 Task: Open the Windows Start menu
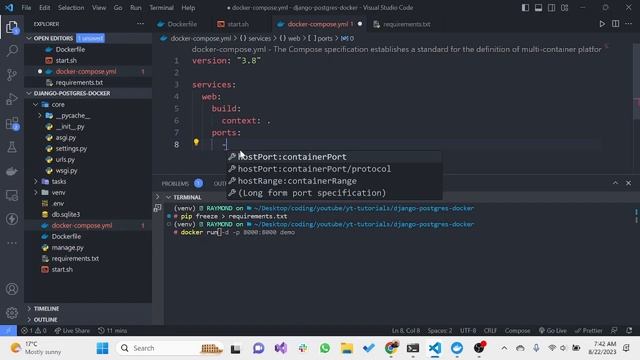[102, 348]
